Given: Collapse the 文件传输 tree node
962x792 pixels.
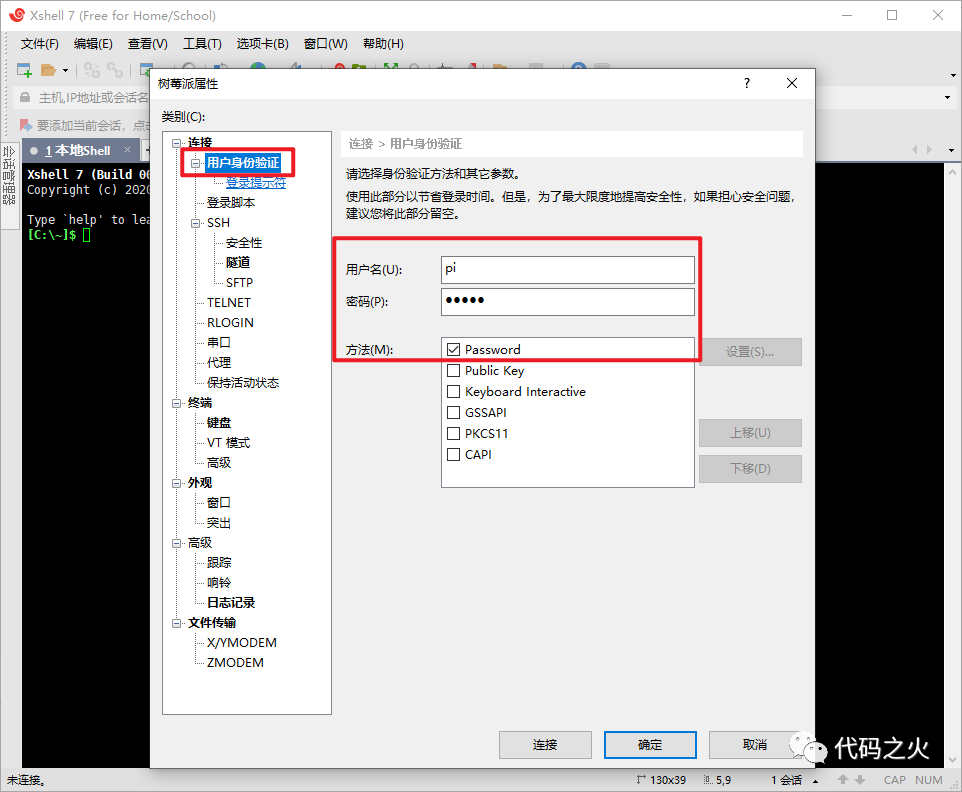Looking at the screenshot, I should (177, 623).
